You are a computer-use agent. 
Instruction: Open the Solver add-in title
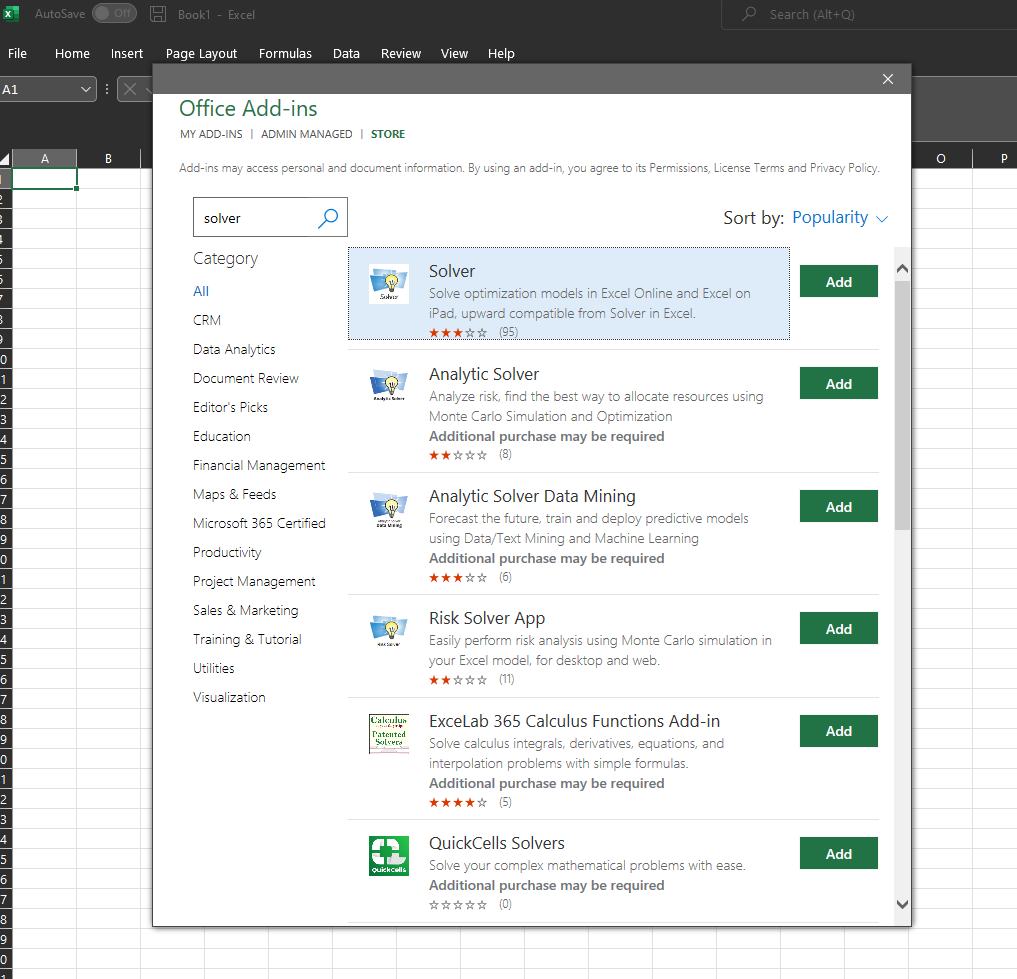pyautogui.click(x=452, y=271)
